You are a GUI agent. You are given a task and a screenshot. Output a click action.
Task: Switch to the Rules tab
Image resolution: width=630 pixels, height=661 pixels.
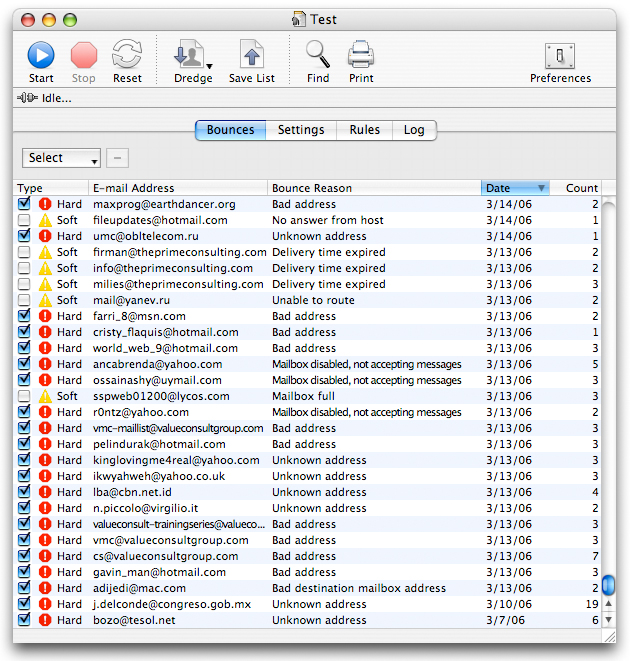click(x=364, y=130)
